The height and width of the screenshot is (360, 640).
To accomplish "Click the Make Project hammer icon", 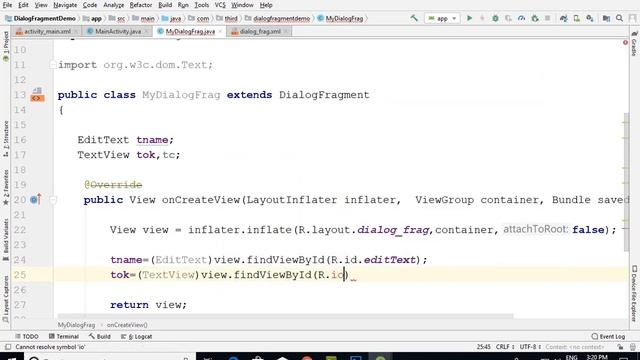I will point(414,18).
